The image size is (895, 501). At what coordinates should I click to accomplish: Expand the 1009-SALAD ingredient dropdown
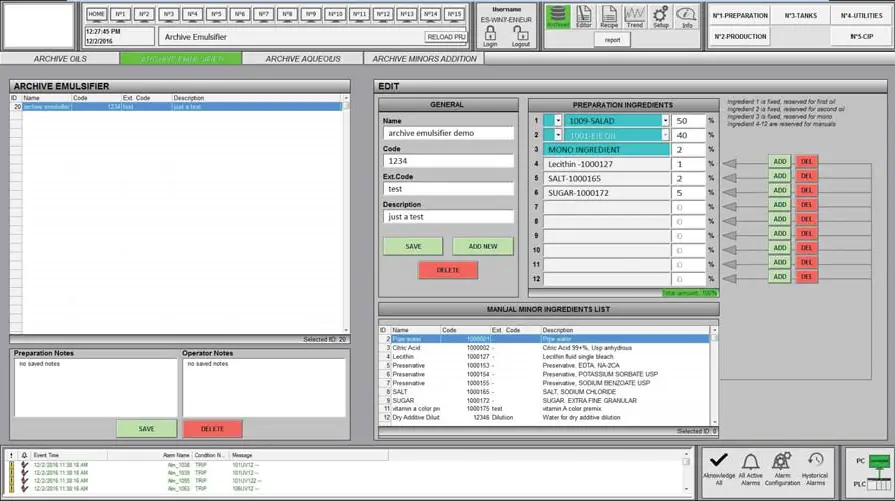click(x=665, y=121)
